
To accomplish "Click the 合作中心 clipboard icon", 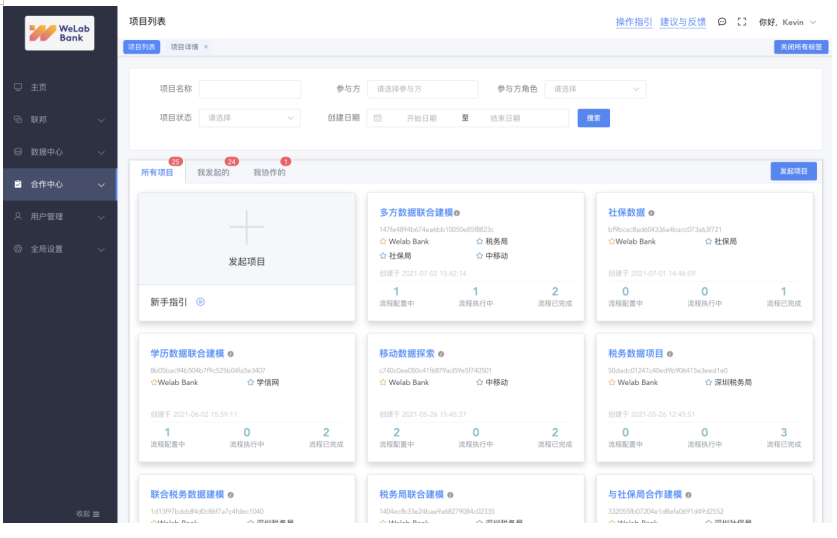I will click(18, 184).
